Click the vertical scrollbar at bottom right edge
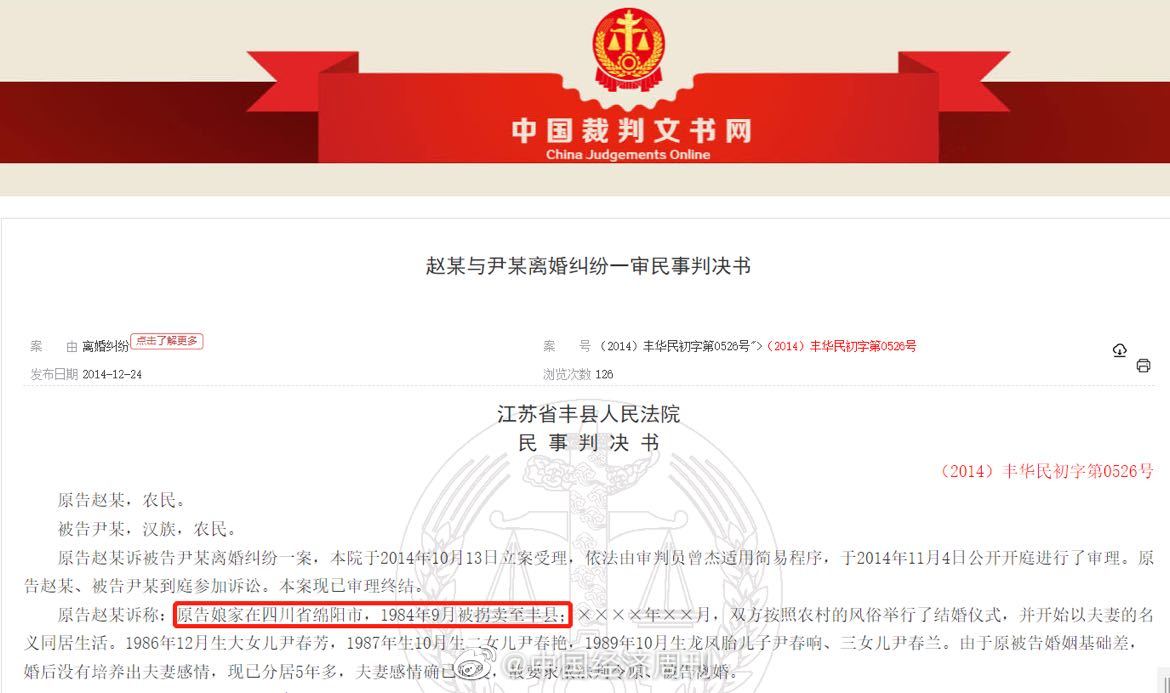The height and width of the screenshot is (693, 1170). (x=1166, y=681)
